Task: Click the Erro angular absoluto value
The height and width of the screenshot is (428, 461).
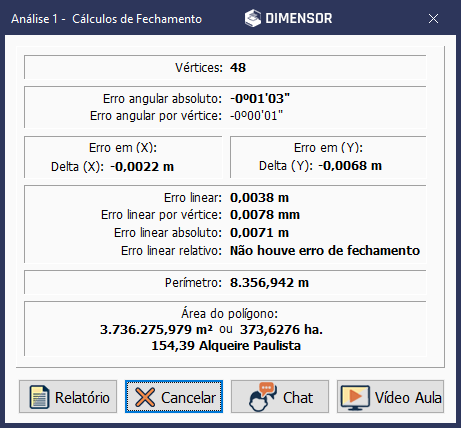Action: (260, 99)
